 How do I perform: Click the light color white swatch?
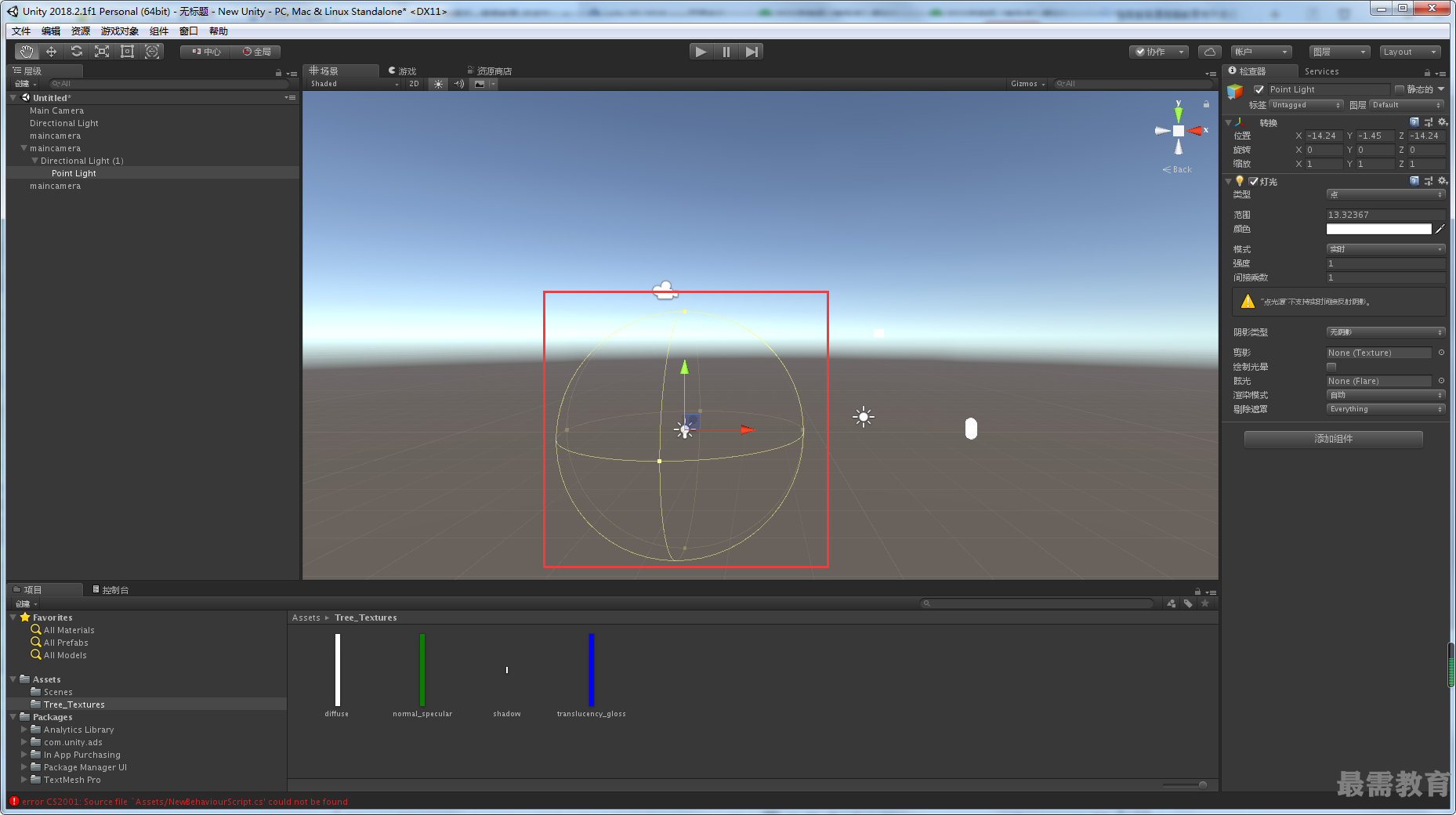coord(1378,229)
